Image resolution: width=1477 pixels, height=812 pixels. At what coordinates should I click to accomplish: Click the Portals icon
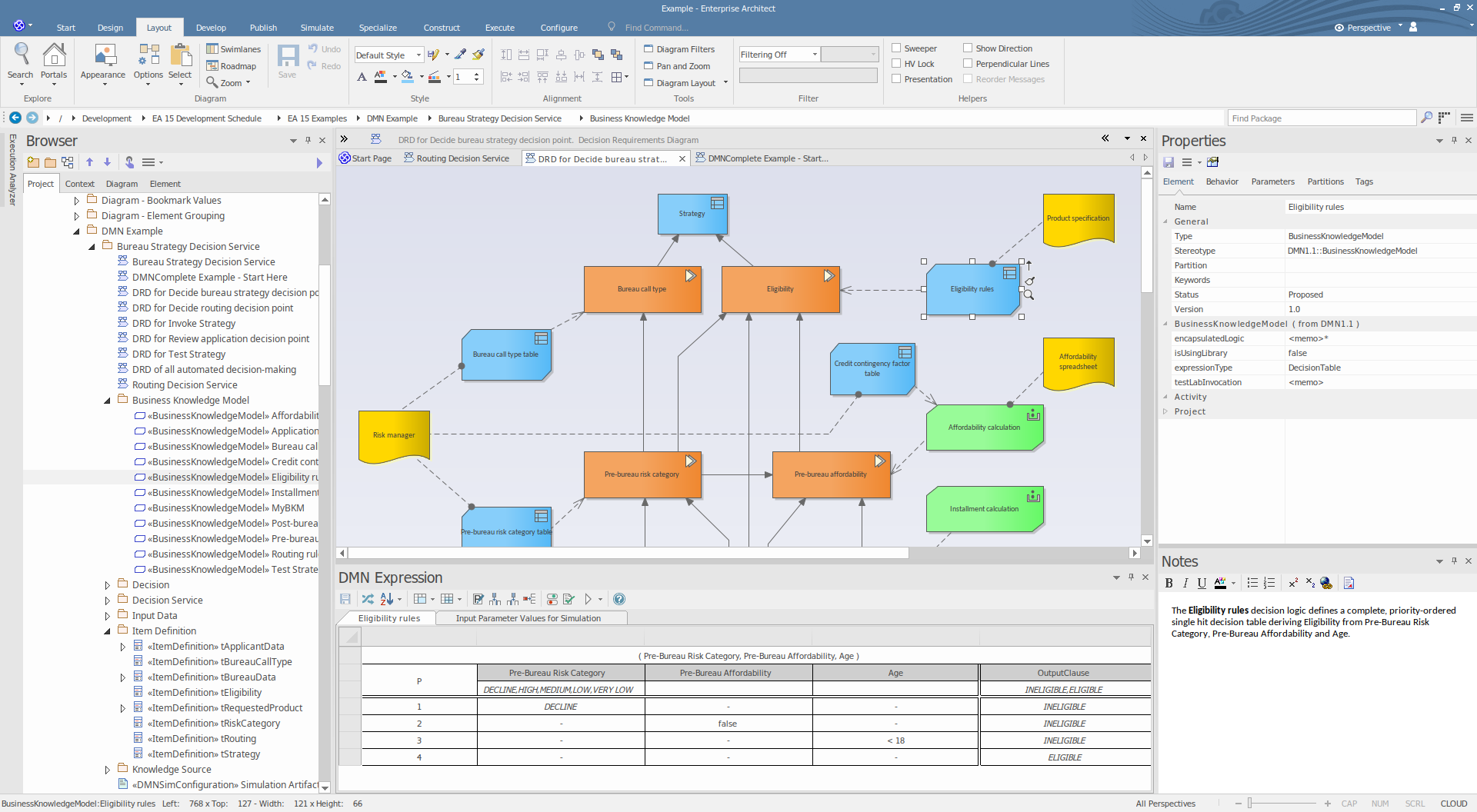pos(54,62)
